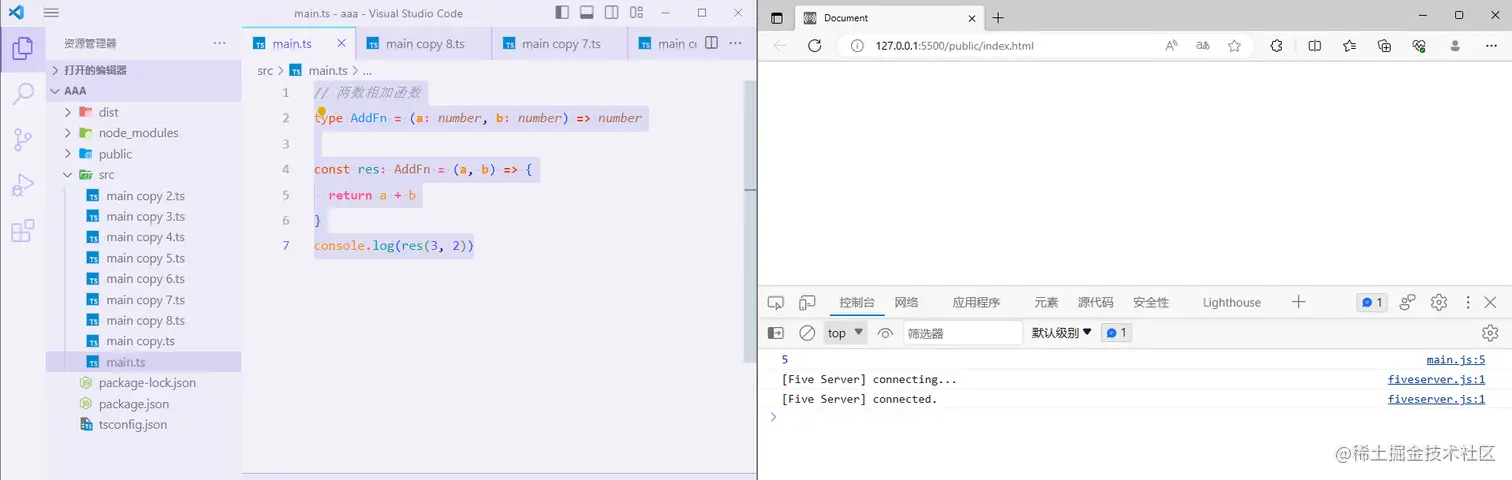Open Run and Debug view
The image size is (1512, 480).
coord(22,186)
